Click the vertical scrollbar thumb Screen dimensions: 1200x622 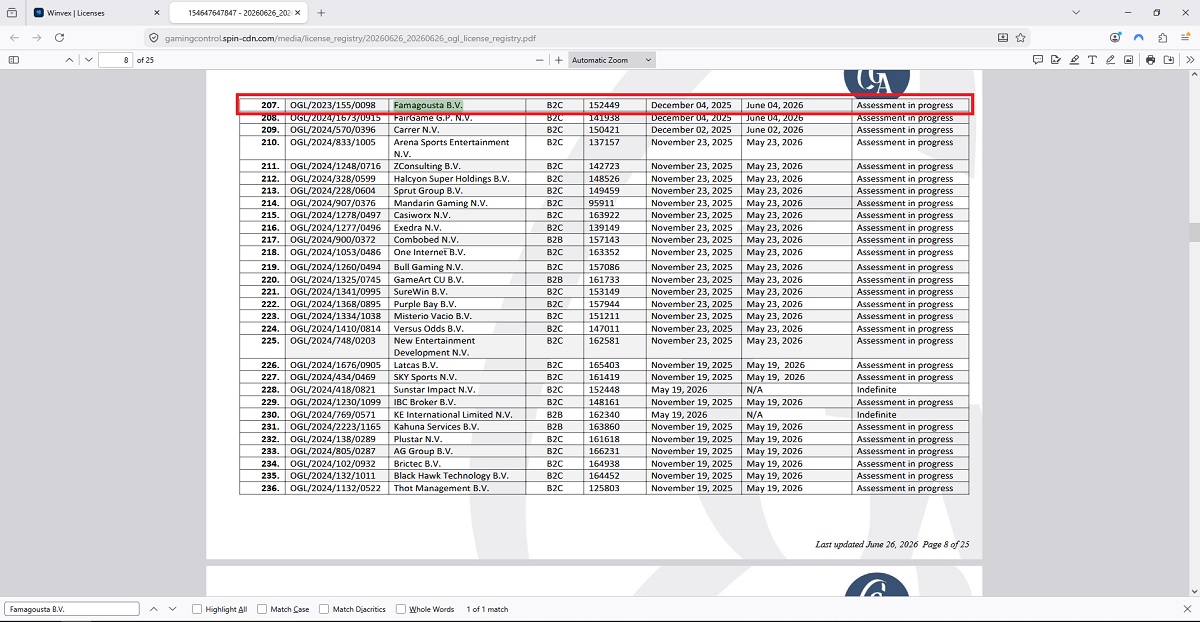[1194, 232]
